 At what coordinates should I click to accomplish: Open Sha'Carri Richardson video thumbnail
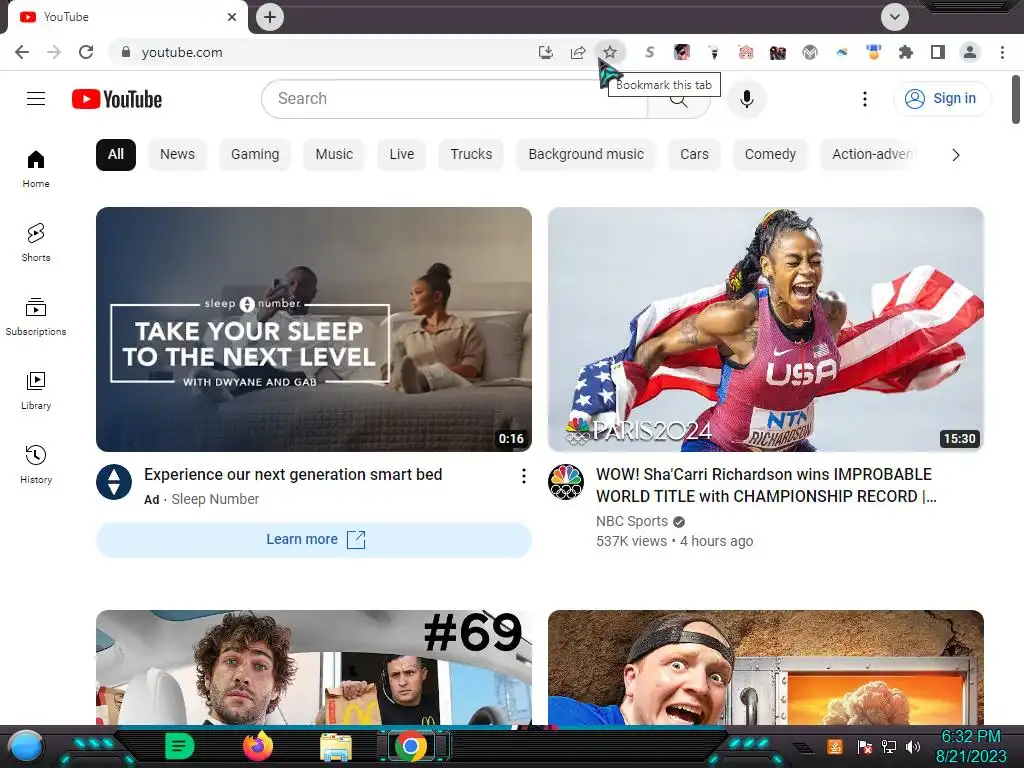tap(765, 329)
